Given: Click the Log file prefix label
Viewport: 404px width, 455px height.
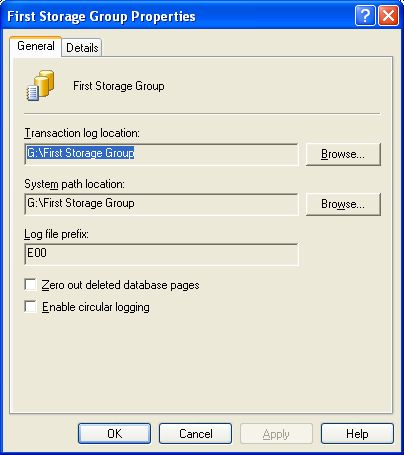Looking at the screenshot, I should [x=56, y=234].
